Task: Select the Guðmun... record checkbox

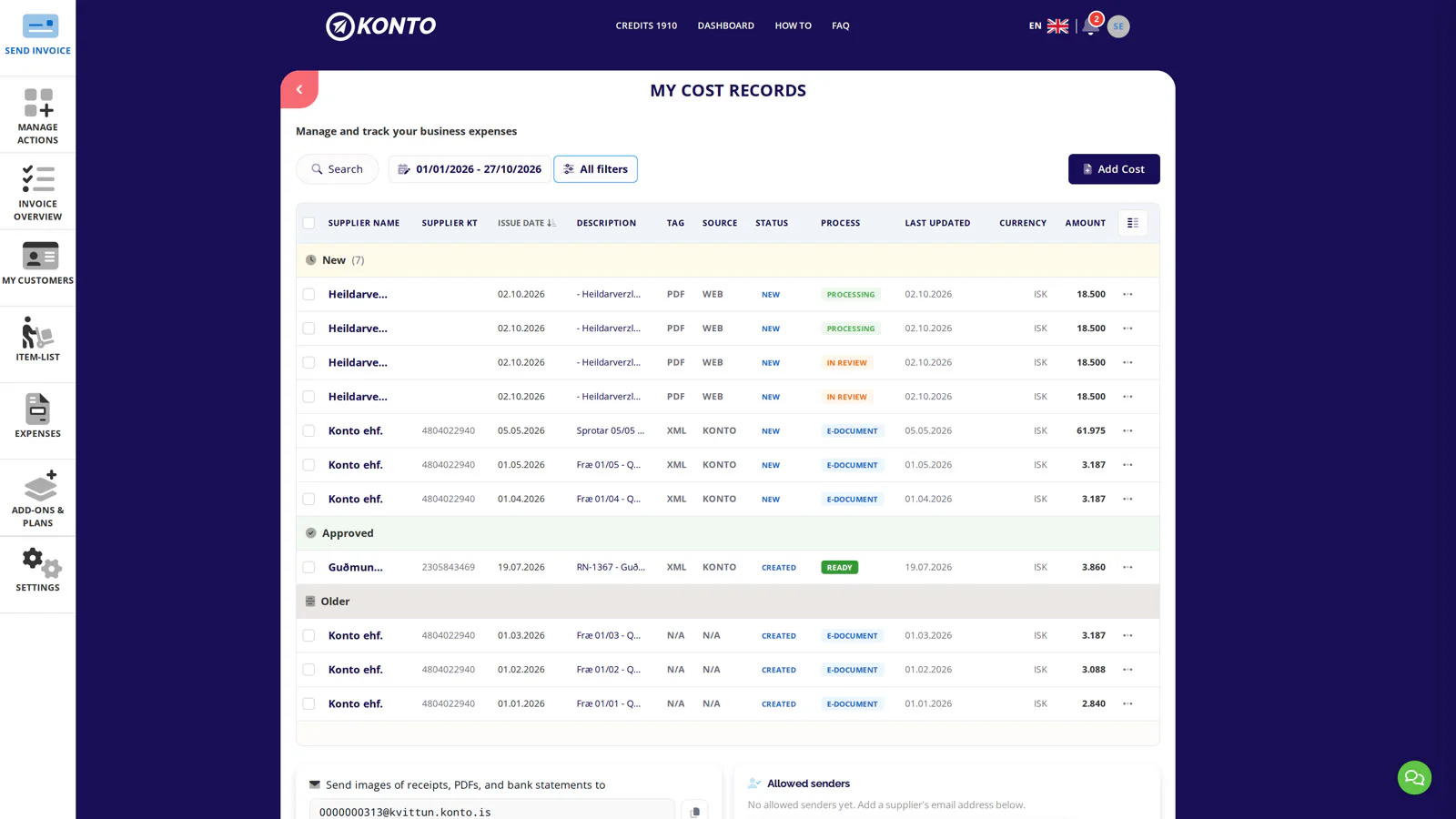Action: click(x=308, y=567)
